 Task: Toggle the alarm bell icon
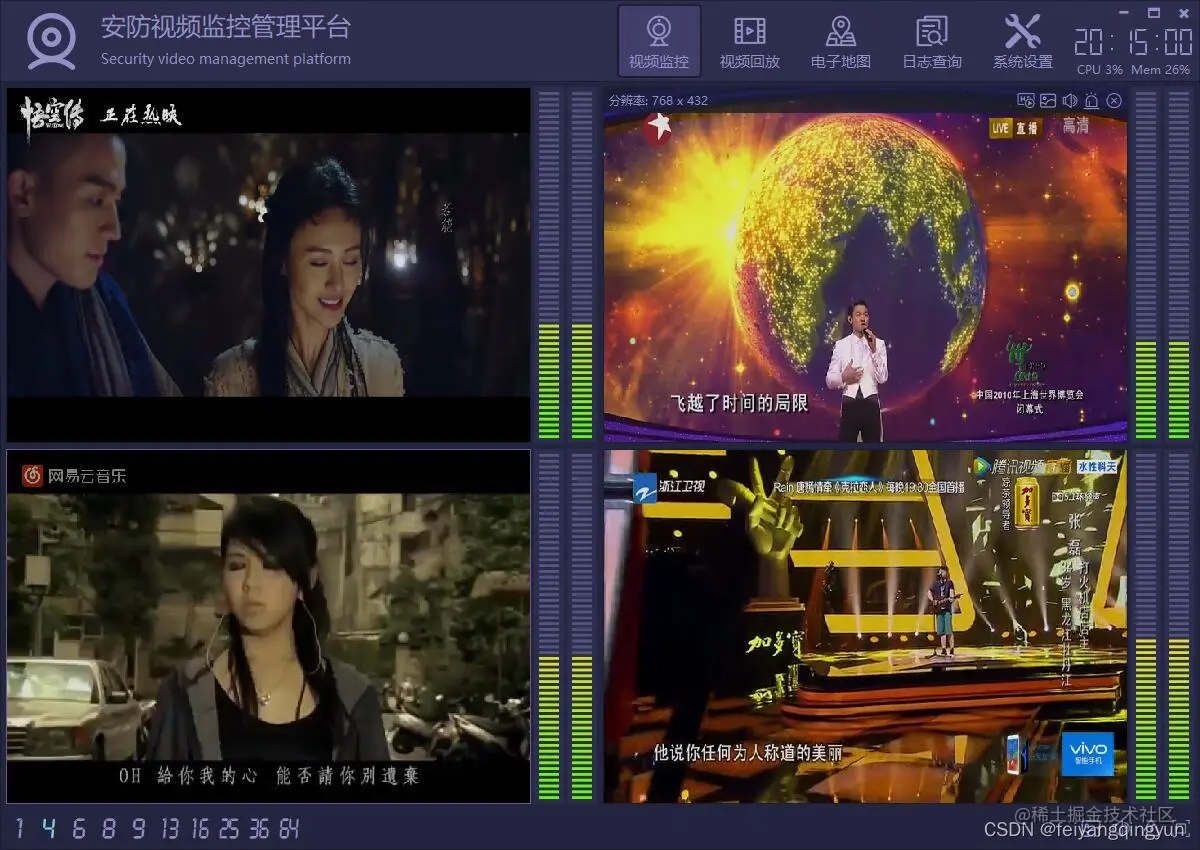point(1092,100)
